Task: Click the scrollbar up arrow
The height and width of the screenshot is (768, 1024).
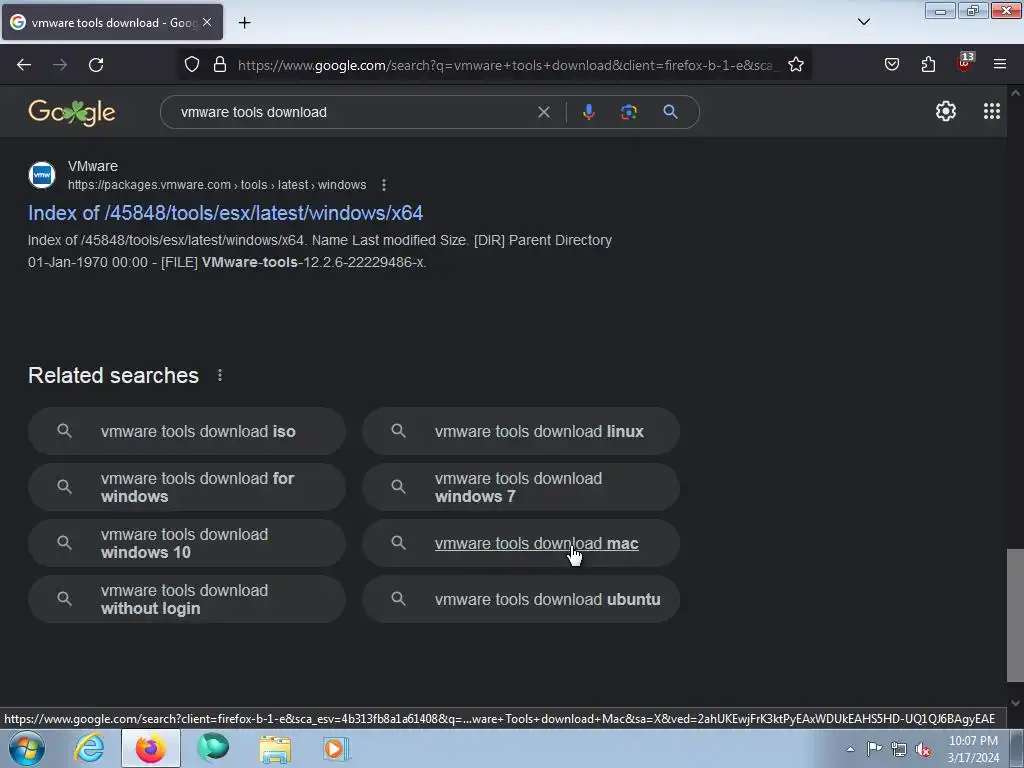Action: 1015,93
